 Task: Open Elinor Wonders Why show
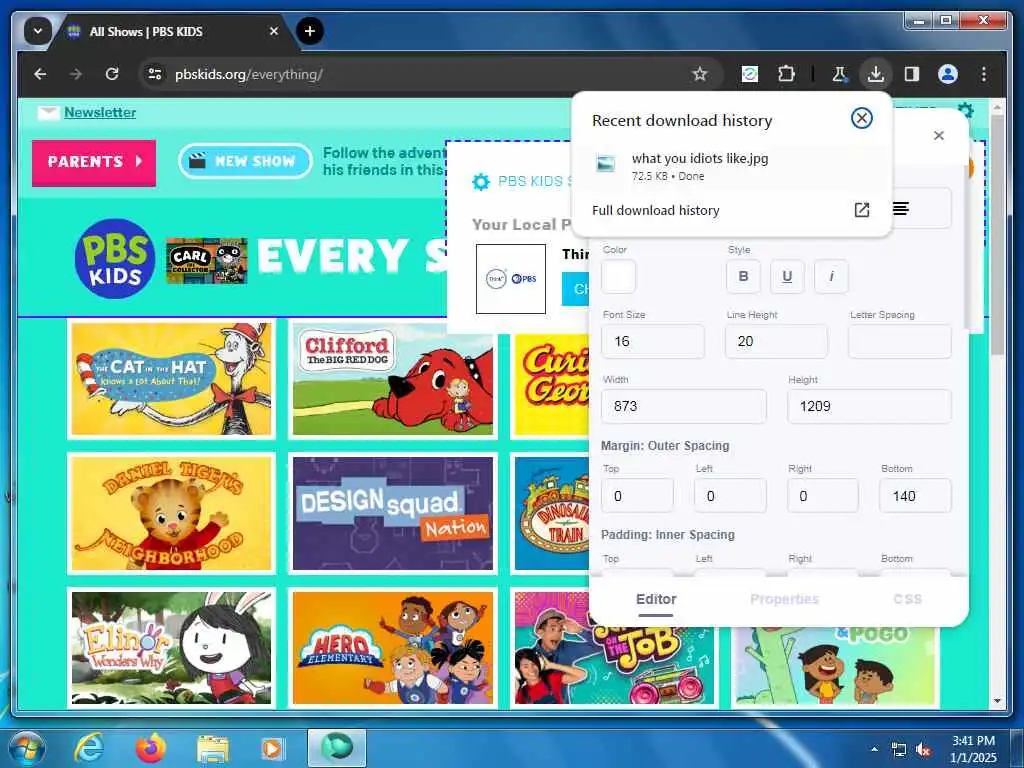click(171, 648)
